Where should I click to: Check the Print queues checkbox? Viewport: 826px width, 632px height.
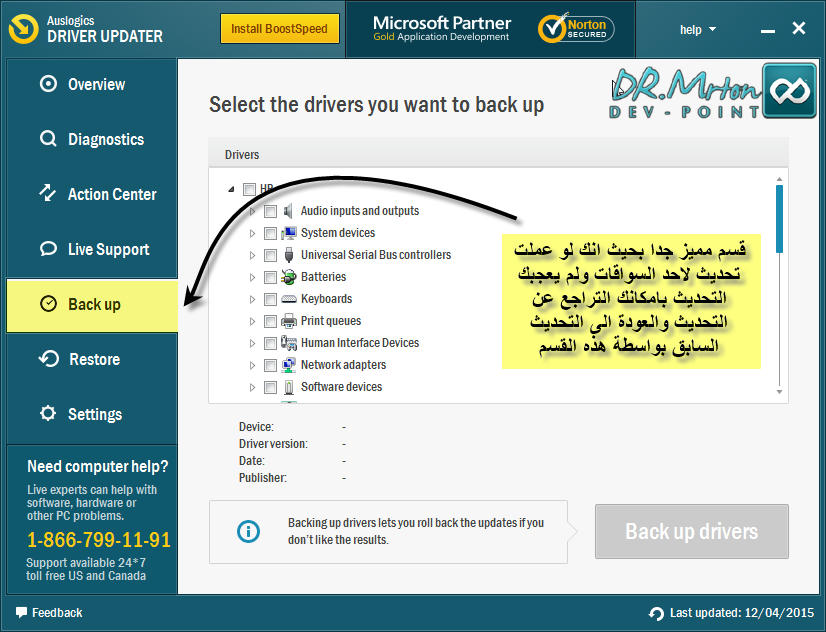(x=270, y=321)
